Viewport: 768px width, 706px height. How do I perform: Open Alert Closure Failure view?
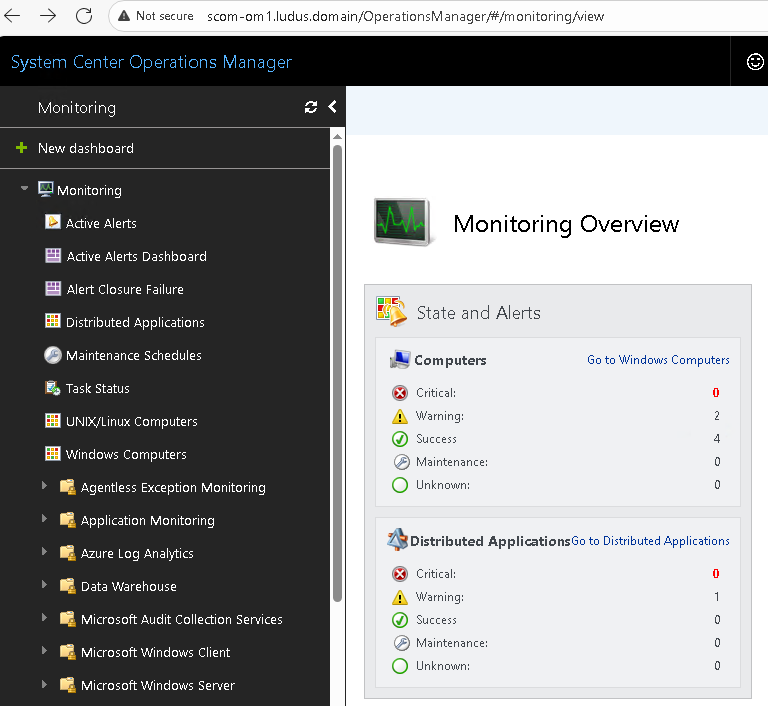coord(124,289)
